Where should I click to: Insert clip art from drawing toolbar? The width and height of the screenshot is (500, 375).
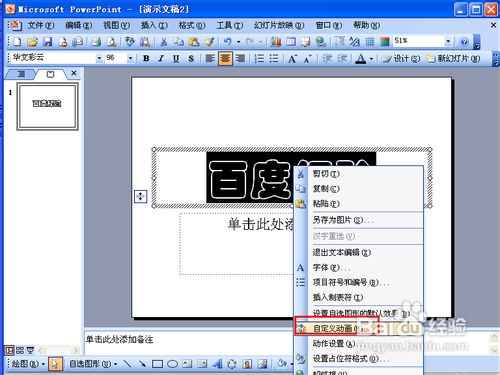pyautogui.click(x=247, y=364)
